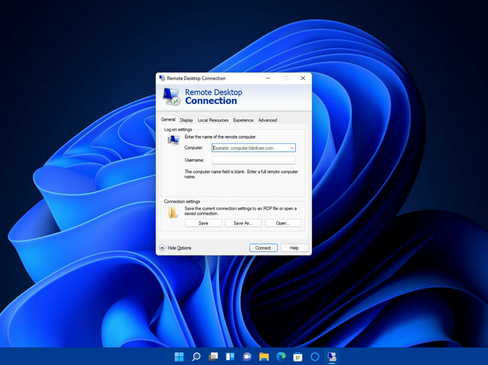This screenshot has height=365, width=488.
Task: Click the Connect button
Action: click(263, 248)
